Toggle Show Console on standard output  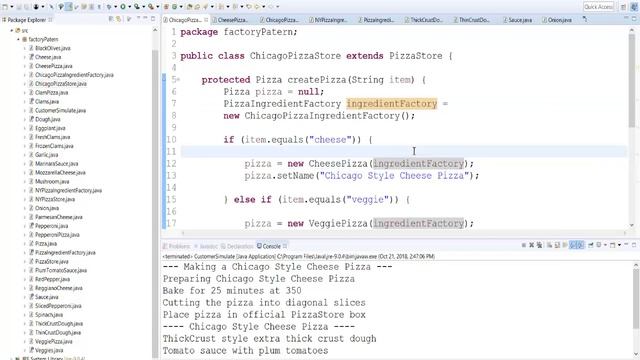coord(573,245)
